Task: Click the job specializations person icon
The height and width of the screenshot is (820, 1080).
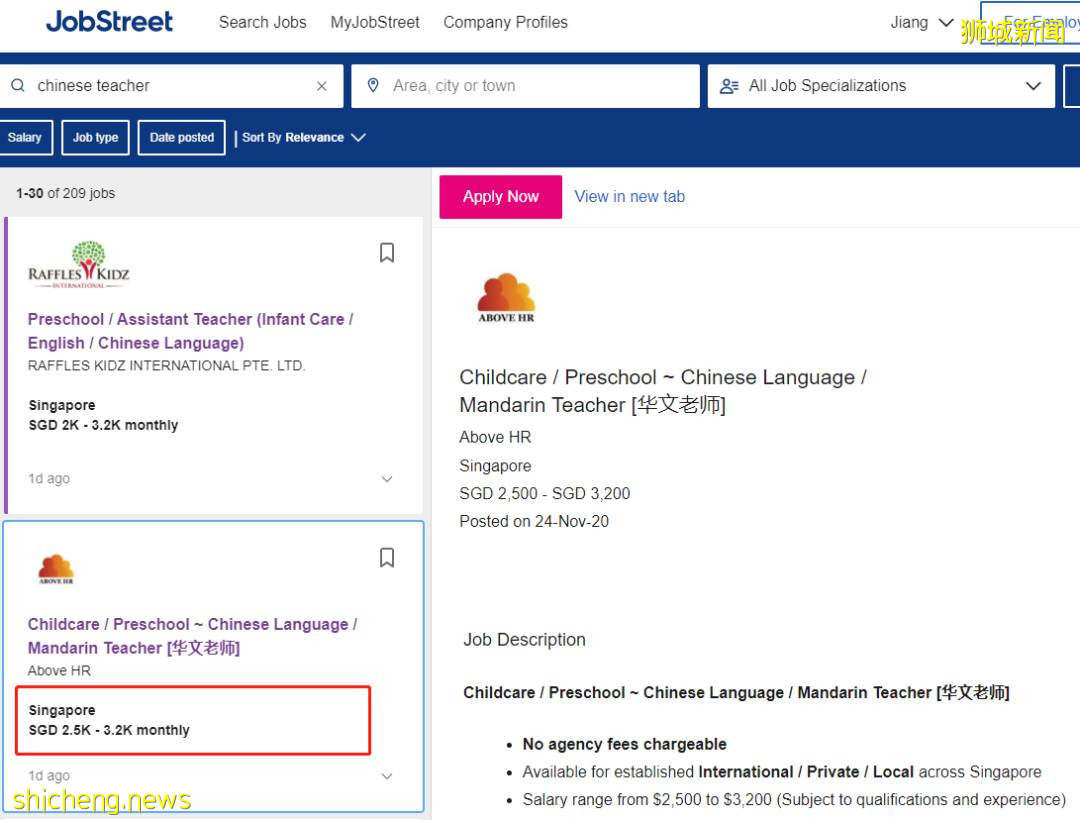Action: click(729, 86)
